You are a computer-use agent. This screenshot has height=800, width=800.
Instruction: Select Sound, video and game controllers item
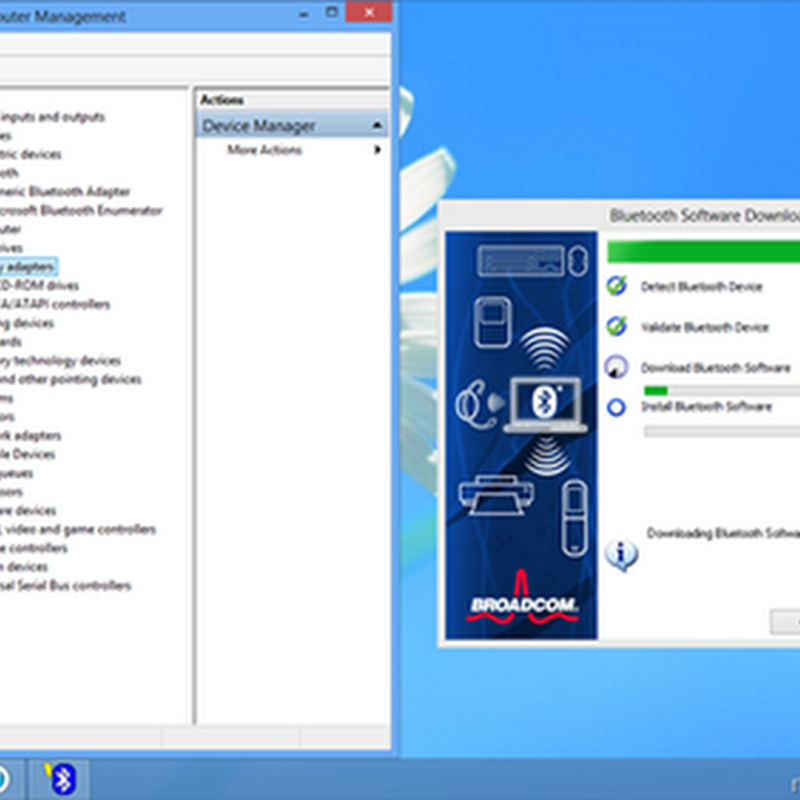point(78,529)
